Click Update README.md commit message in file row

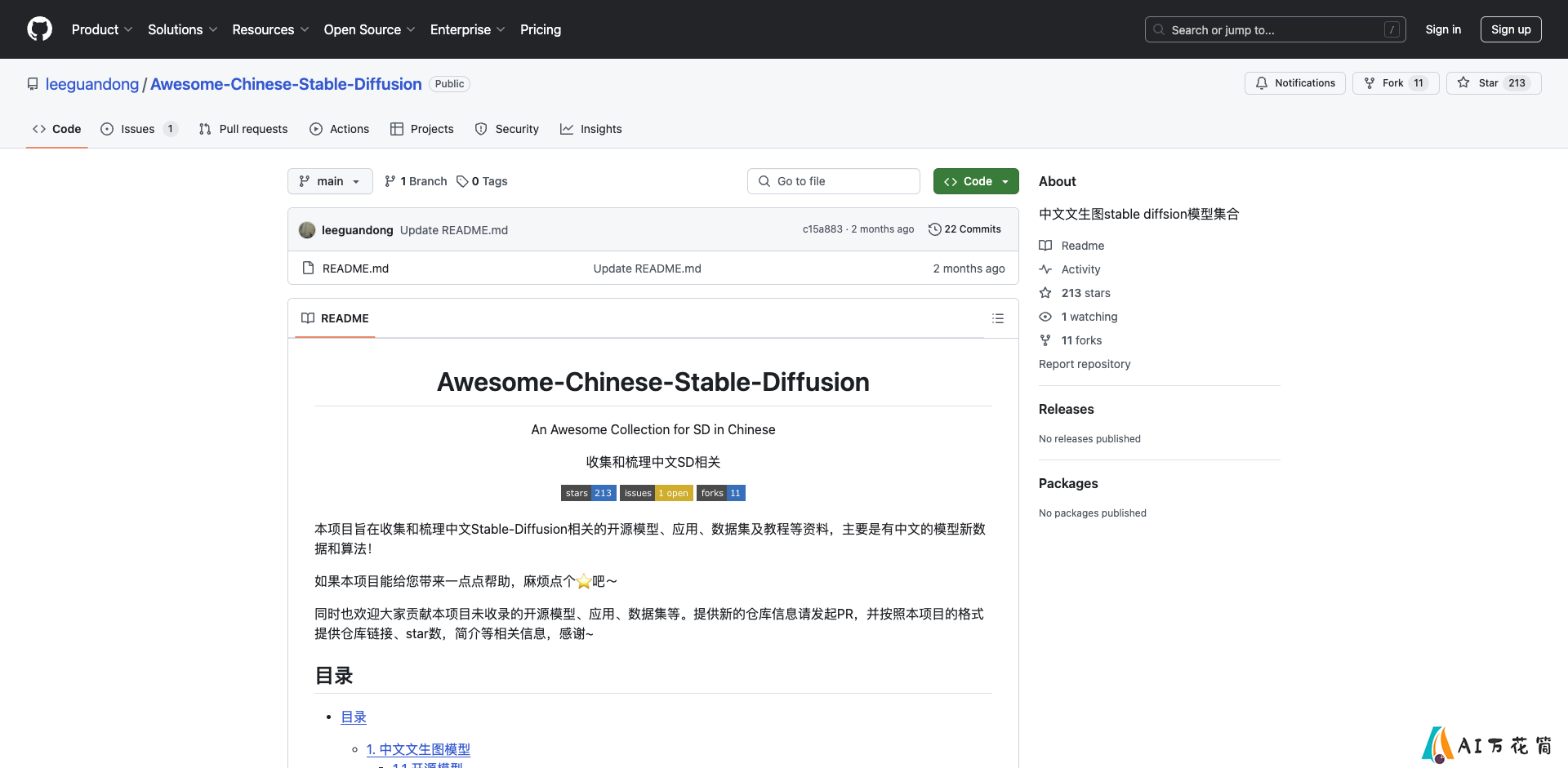647,269
